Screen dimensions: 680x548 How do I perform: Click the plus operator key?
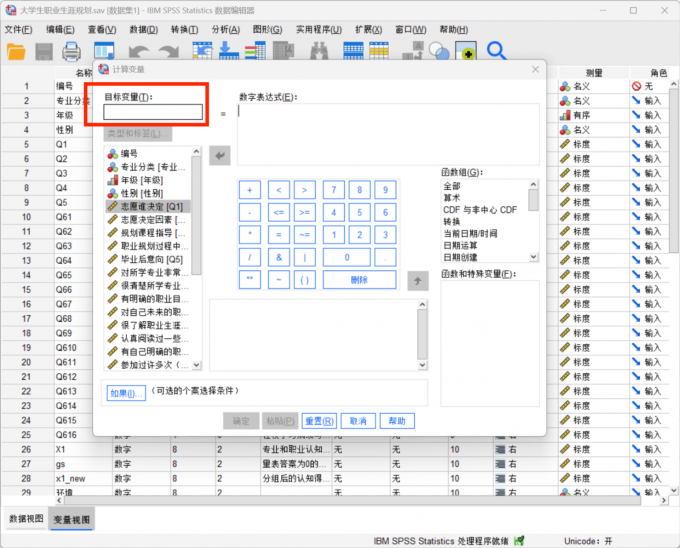(x=250, y=190)
